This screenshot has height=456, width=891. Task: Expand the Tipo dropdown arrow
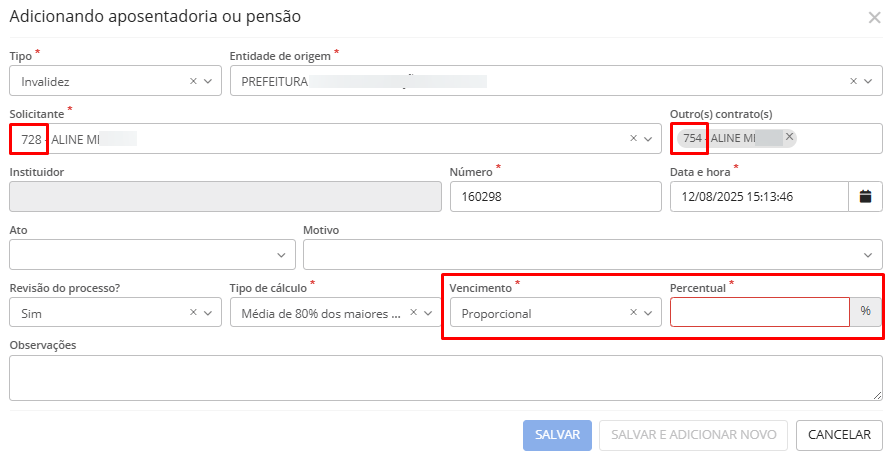click(208, 82)
